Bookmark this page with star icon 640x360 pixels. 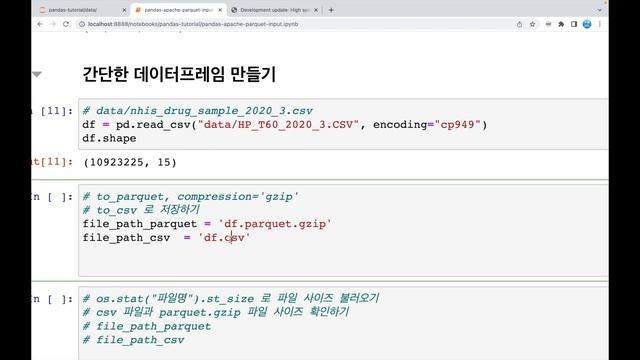click(x=533, y=24)
